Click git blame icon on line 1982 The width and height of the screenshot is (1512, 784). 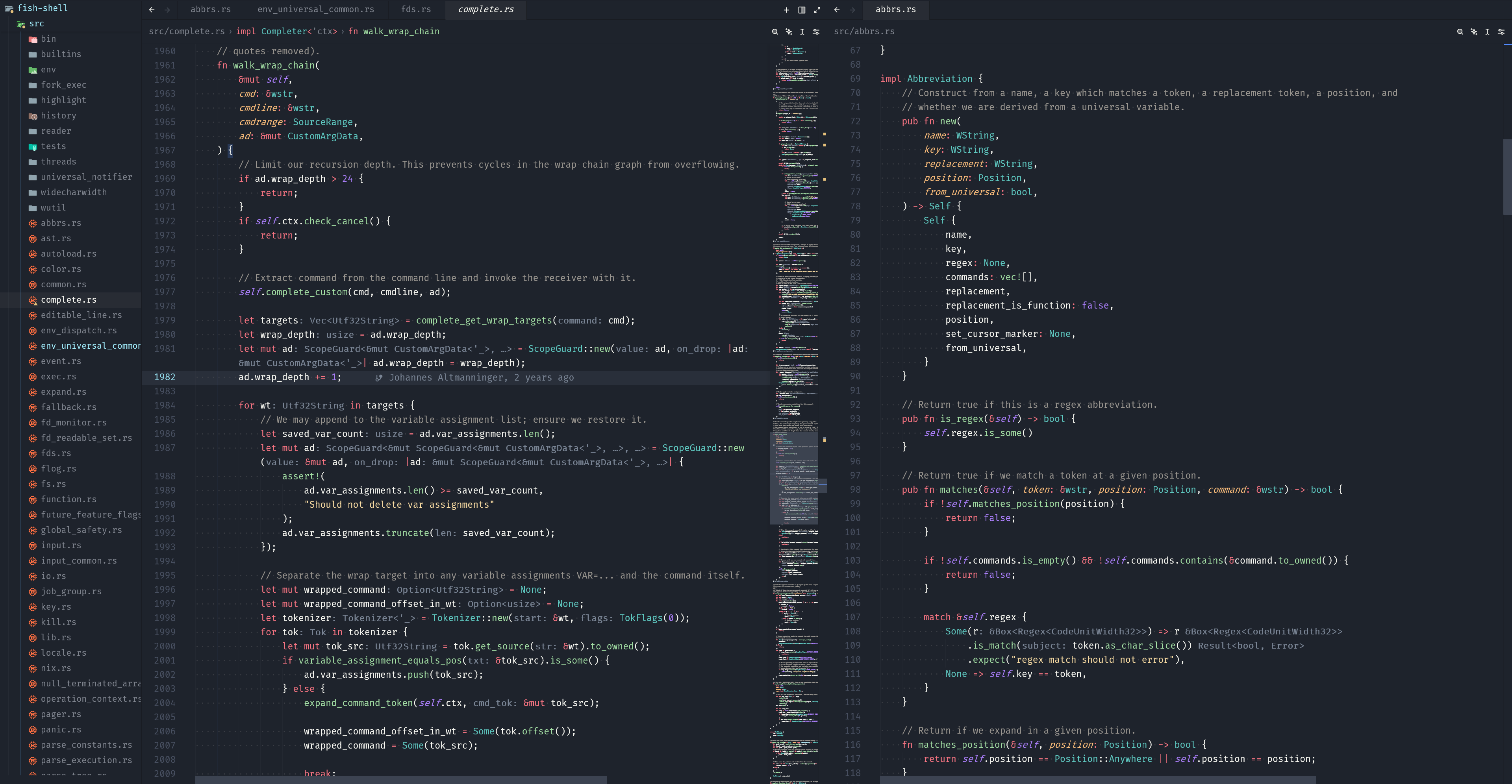(379, 378)
